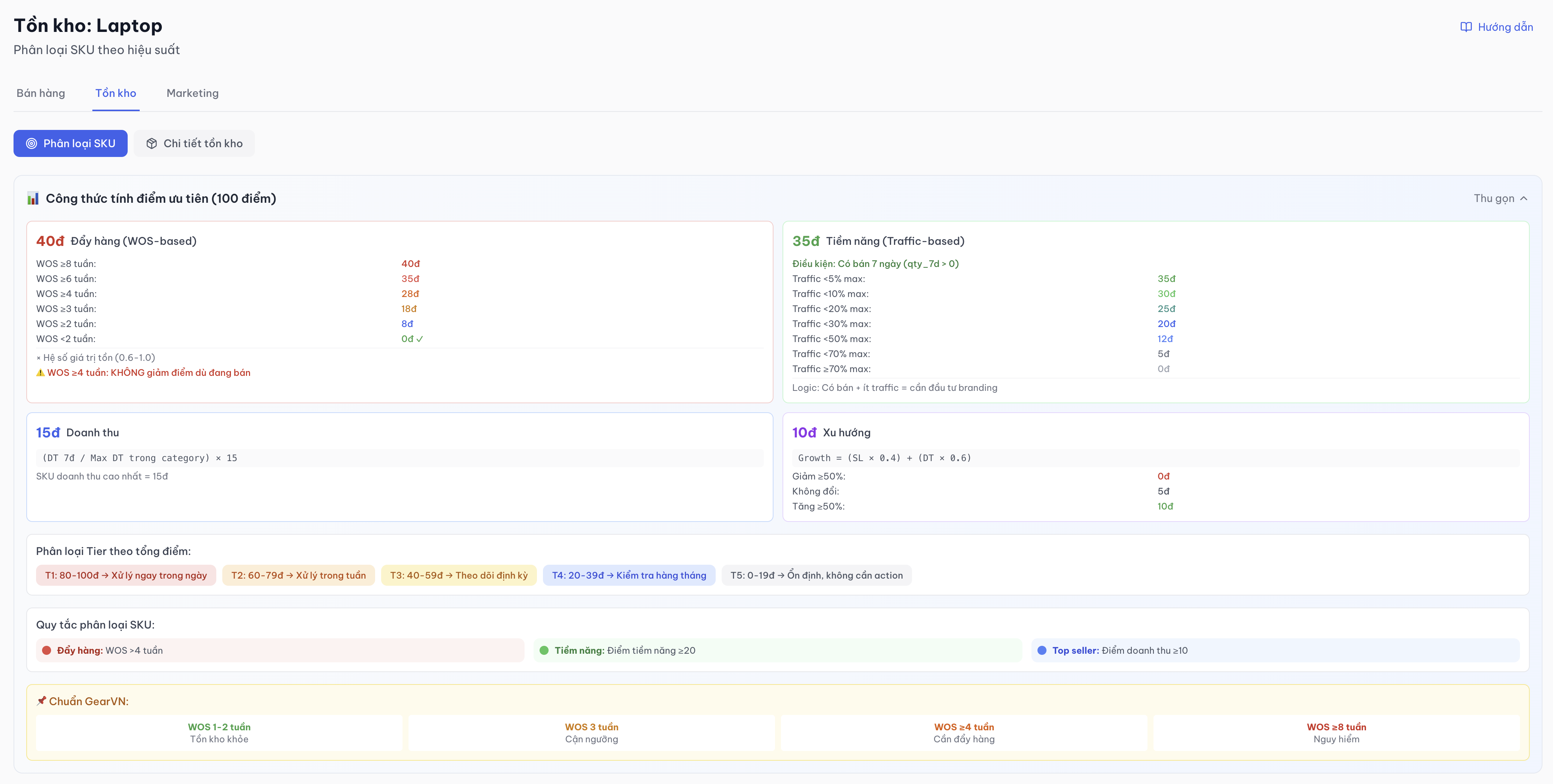Click the green dot next to Tiềm năng rule
Image resolution: width=1553 pixels, height=784 pixels.
pyautogui.click(x=544, y=650)
